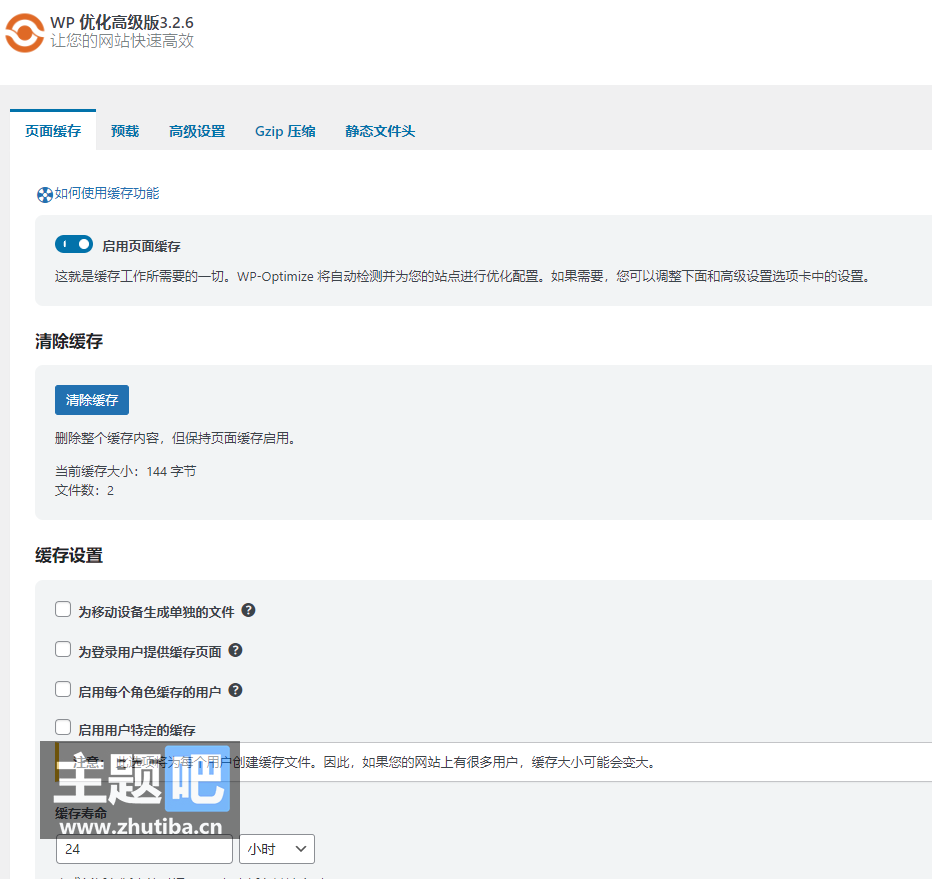The height and width of the screenshot is (879, 932).
Task: Tick the 启用每个角色缓存的用户 checkbox
Action: (x=63, y=690)
